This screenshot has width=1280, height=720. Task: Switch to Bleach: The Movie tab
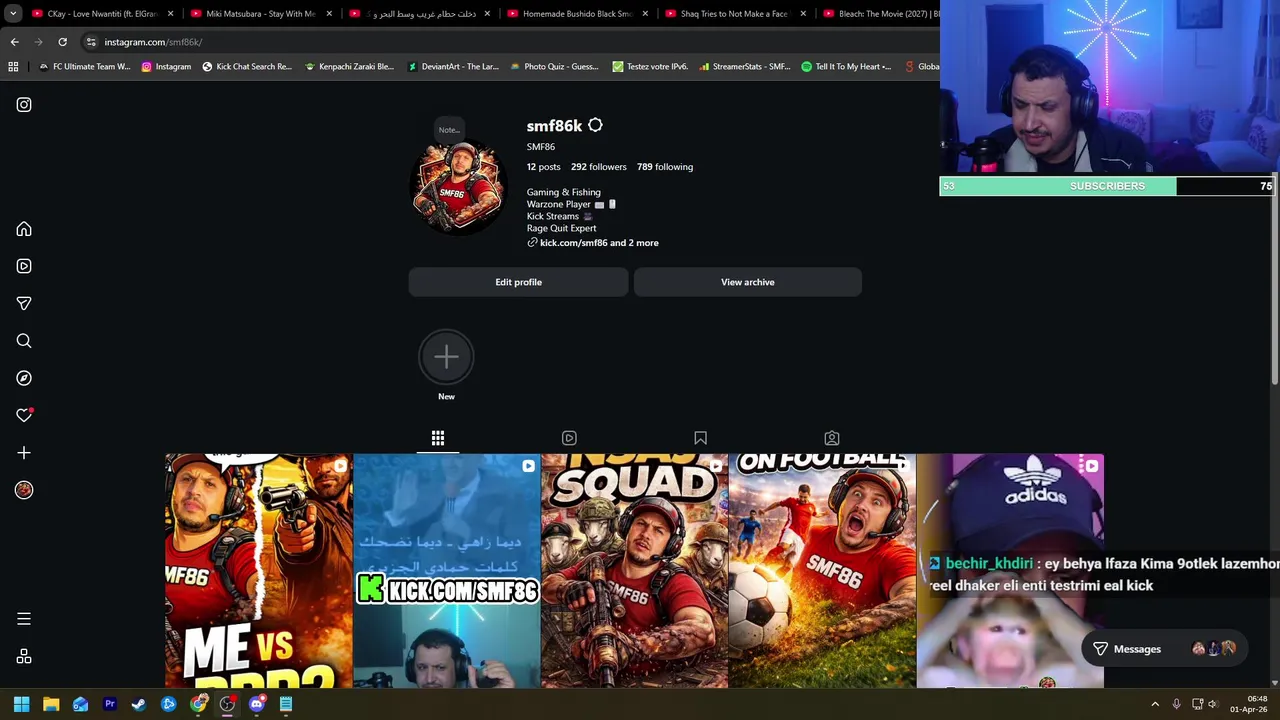(x=880, y=14)
